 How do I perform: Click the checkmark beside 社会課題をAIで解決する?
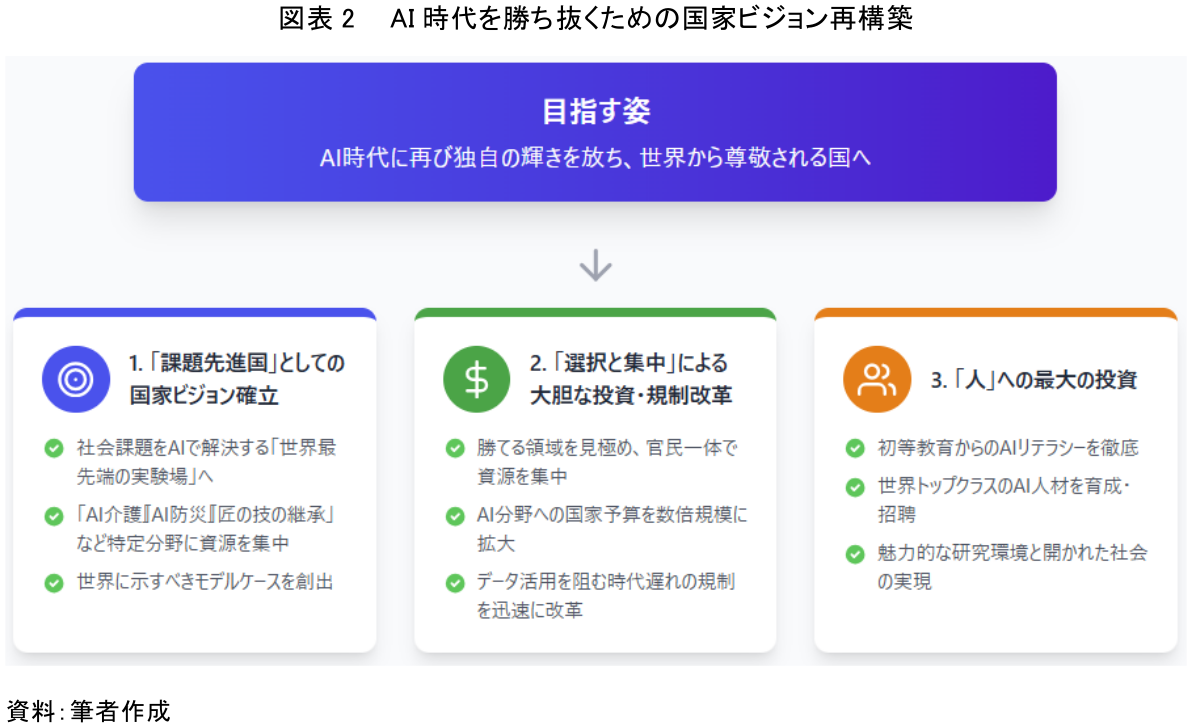coord(54,448)
